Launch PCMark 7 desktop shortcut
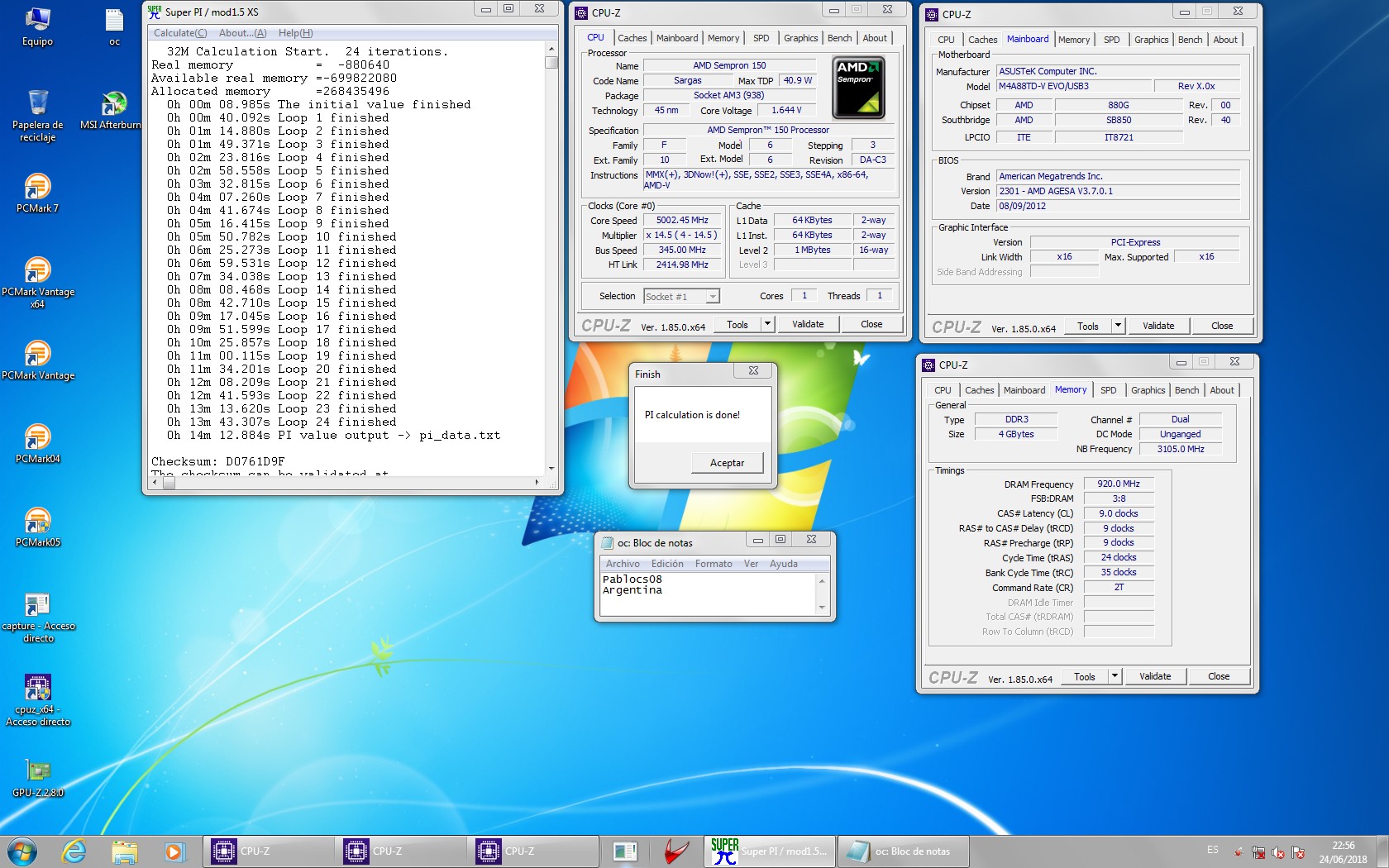This screenshot has height=868, width=1389. pyautogui.click(x=37, y=193)
